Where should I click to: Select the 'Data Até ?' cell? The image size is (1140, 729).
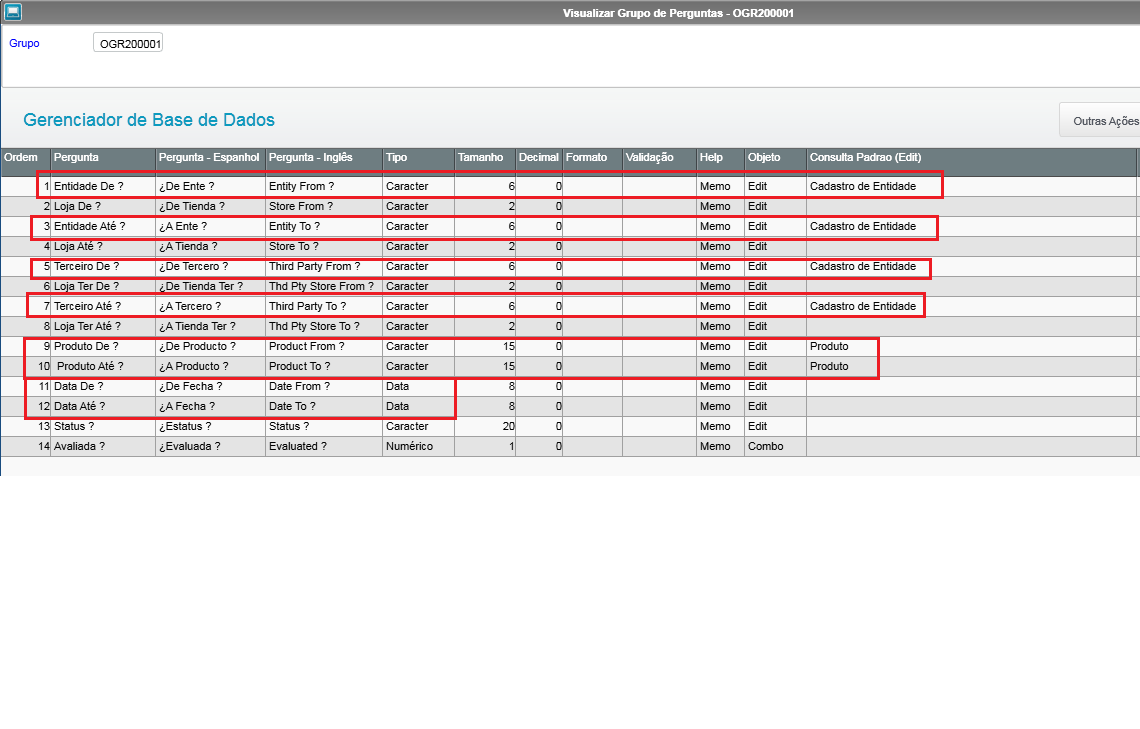pyautogui.click(x=103, y=406)
